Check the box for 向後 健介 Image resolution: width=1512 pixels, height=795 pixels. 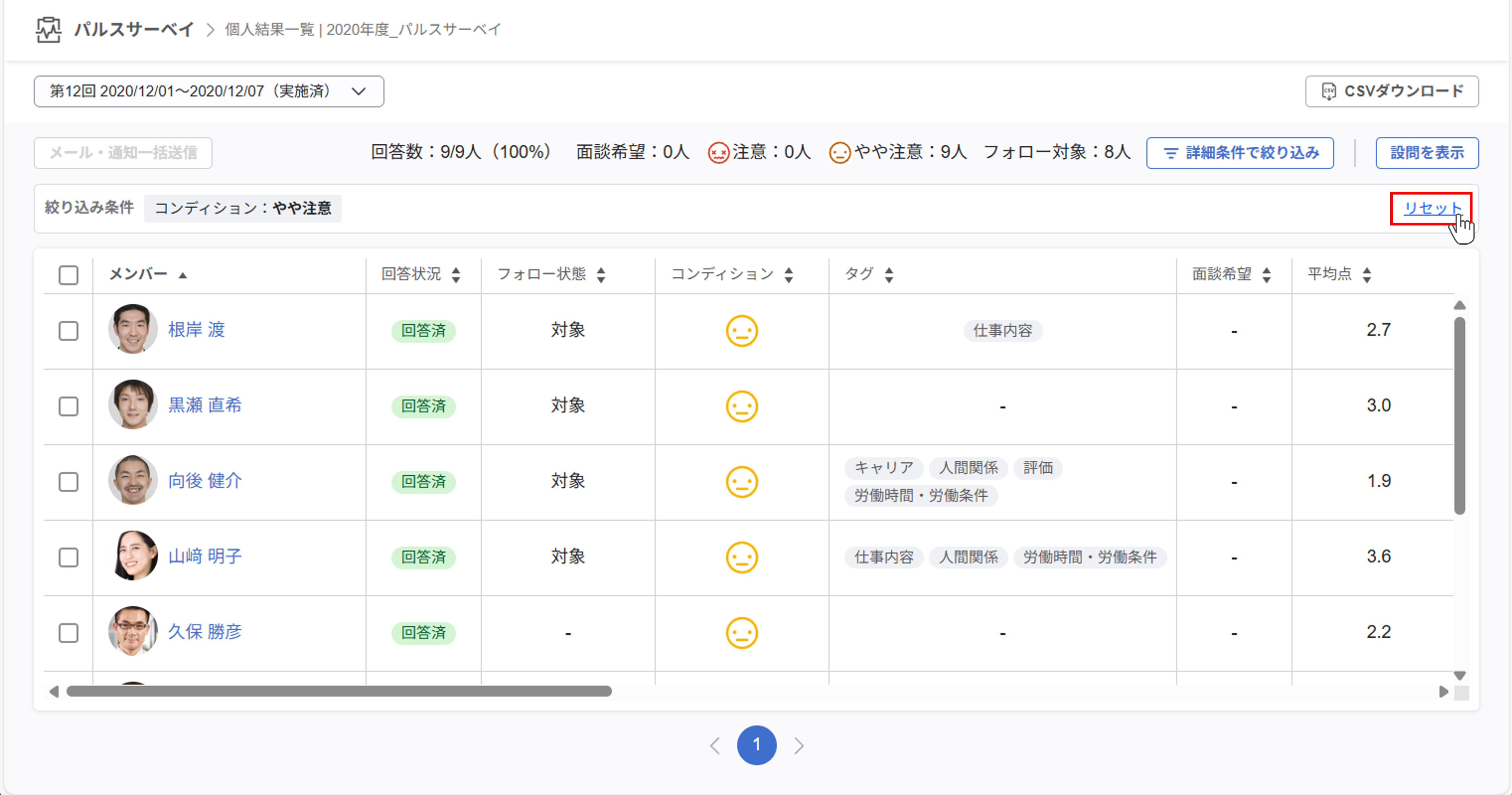(x=69, y=482)
